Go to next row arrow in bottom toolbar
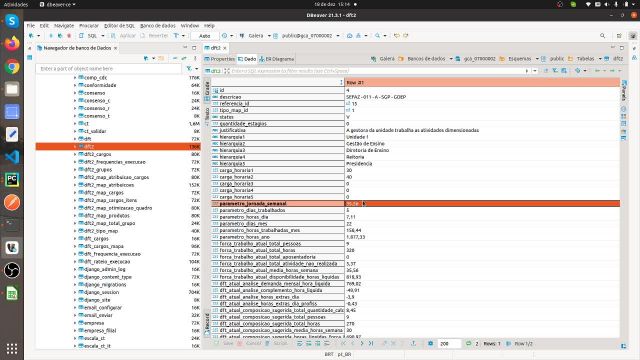The image size is (640, 360). pyautogui.click(x=362, y=344)
